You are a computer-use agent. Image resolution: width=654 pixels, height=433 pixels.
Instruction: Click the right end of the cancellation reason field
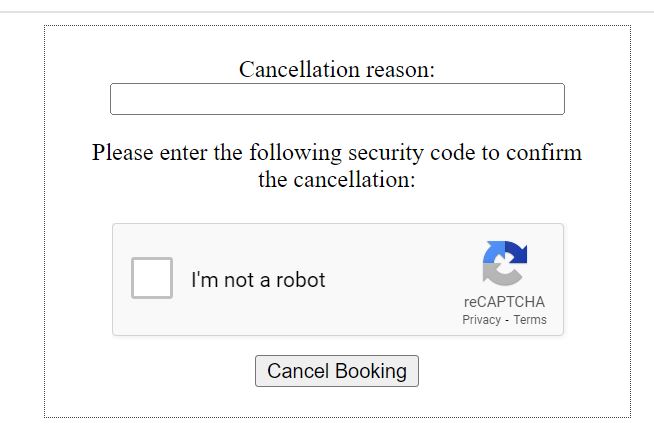click(x=559, y=99)
